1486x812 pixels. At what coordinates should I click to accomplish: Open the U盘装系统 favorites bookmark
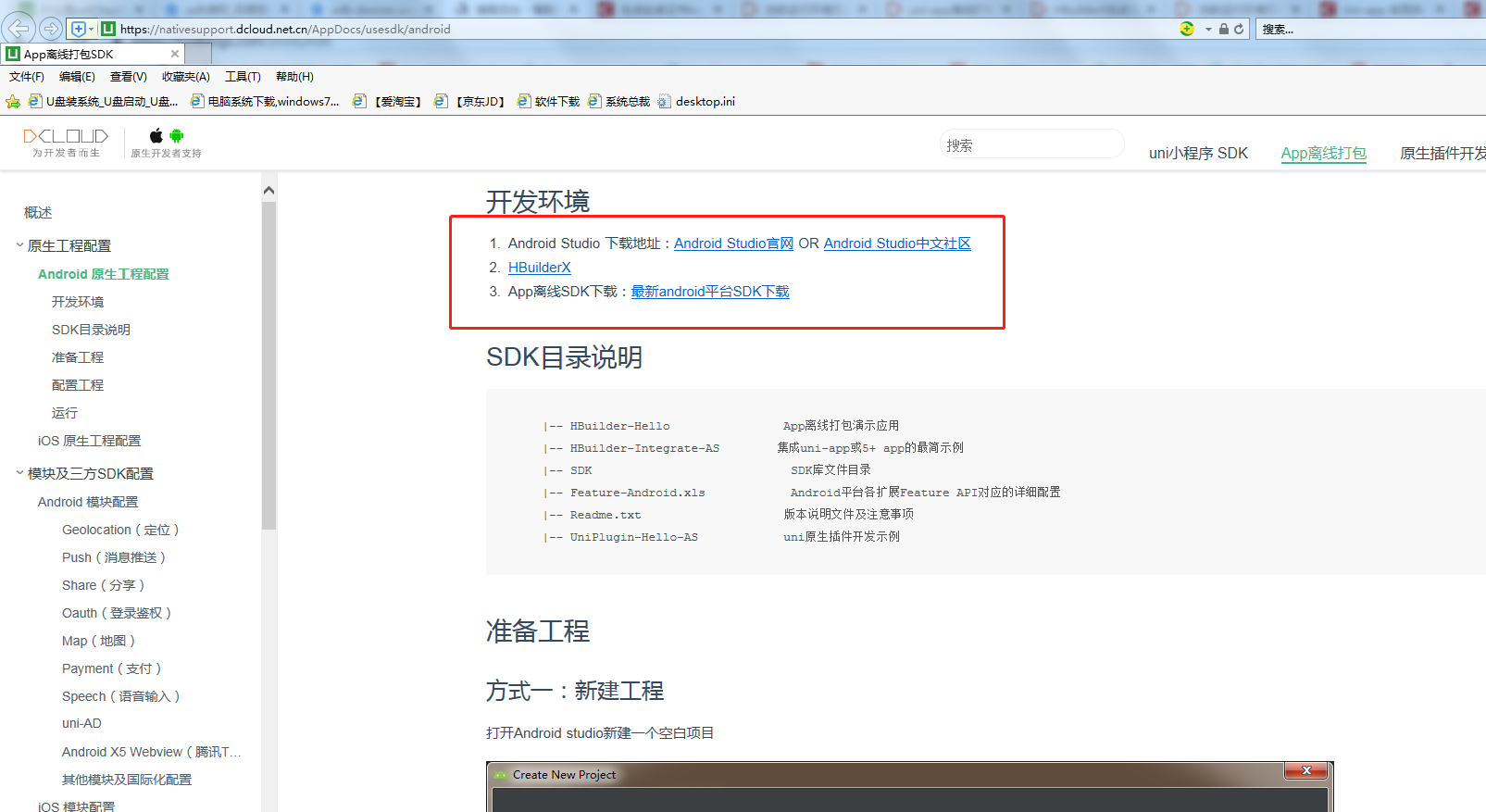pyautogui.click(x=104, y=102)
